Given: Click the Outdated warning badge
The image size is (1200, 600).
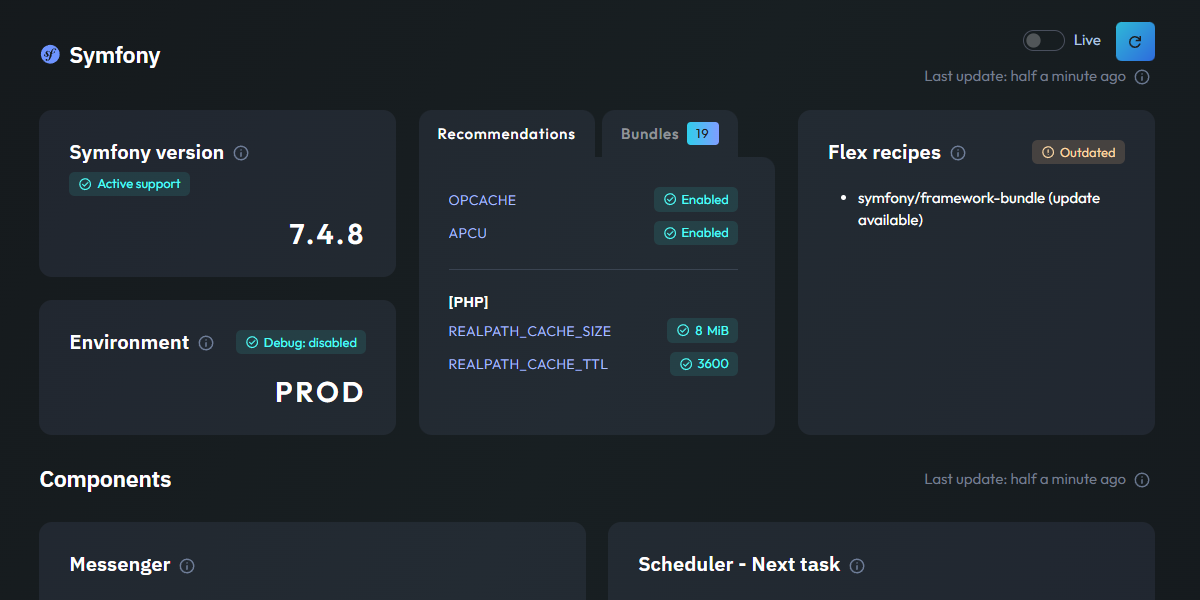Looking at the screenshot, I should pyautogui.click(x=1079, y=153).
